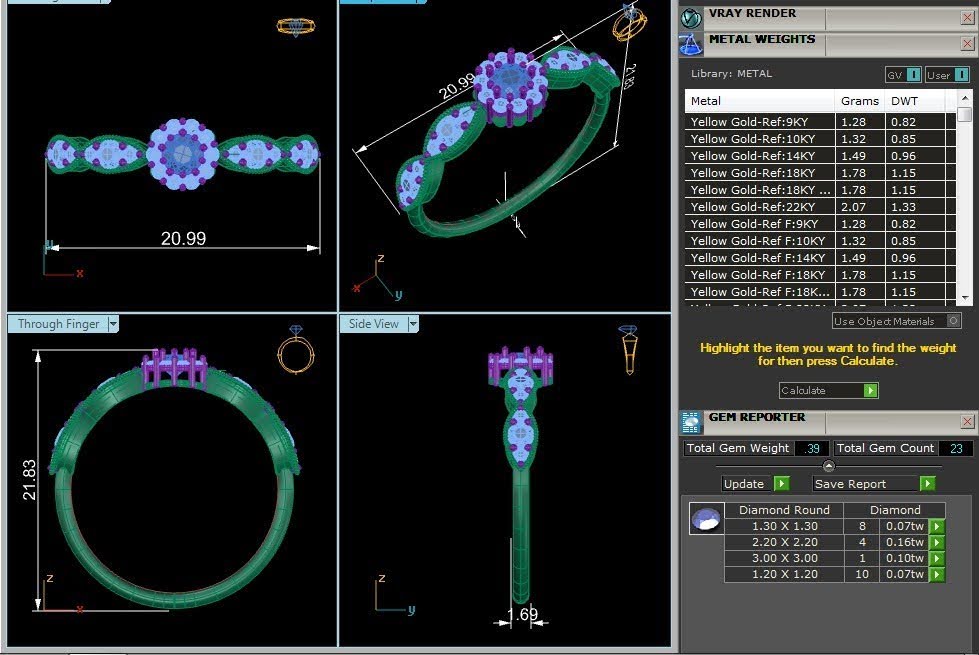979x655 pixels.
Task: Click green arrow next to Update
Action: tap(782, 483)
